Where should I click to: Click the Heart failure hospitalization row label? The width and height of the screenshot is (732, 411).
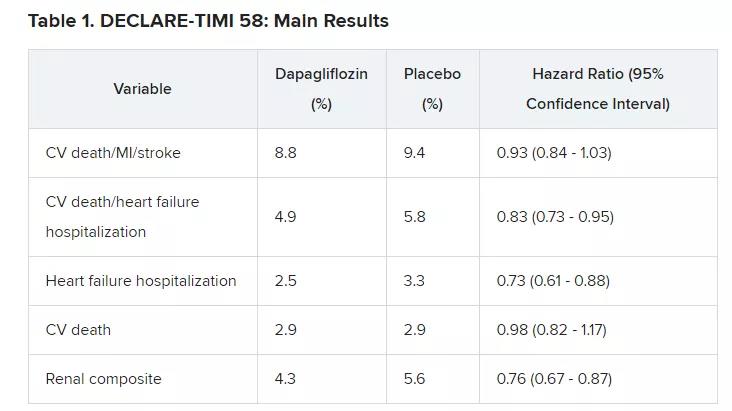141,281
